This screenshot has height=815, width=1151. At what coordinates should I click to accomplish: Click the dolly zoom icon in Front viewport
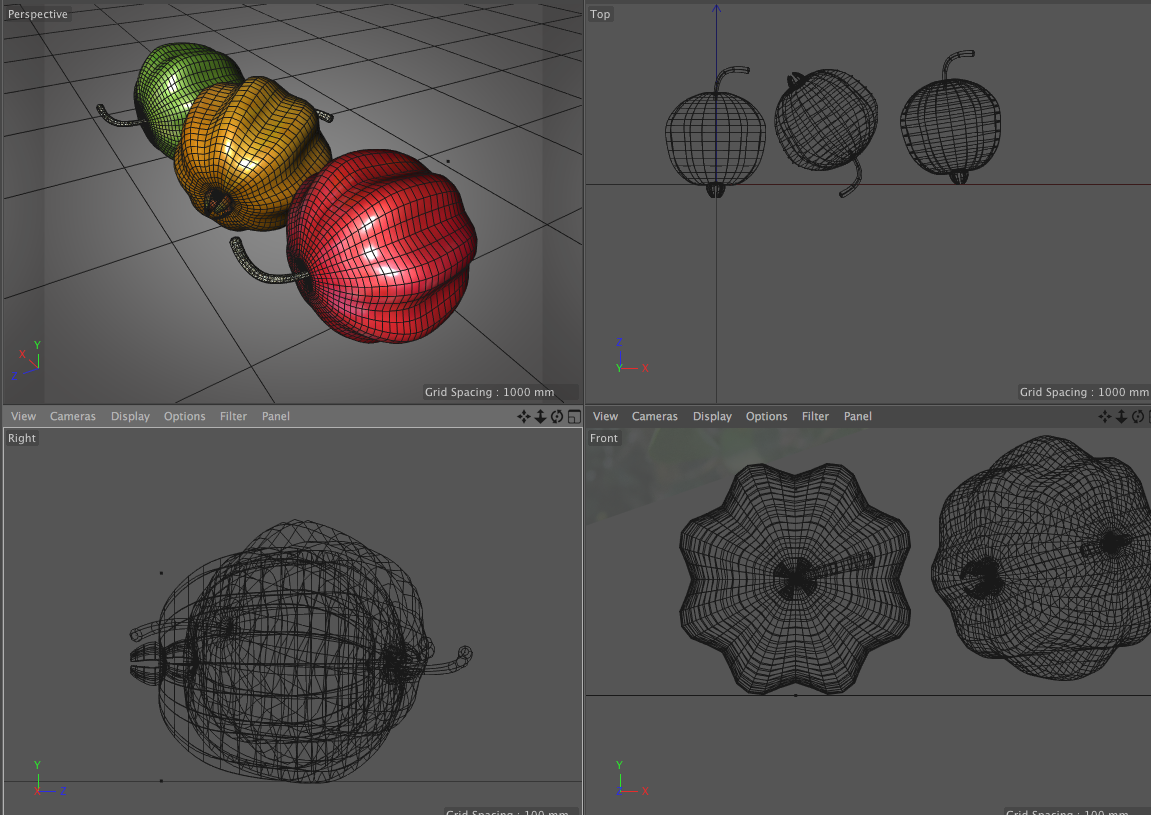[x=1122, y=416]
